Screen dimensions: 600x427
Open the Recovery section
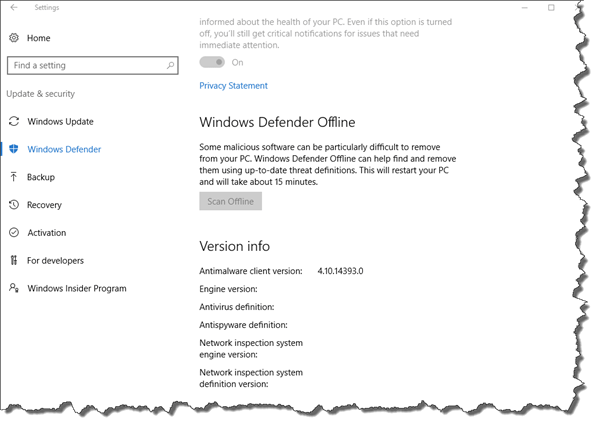[x=44, y=205]
